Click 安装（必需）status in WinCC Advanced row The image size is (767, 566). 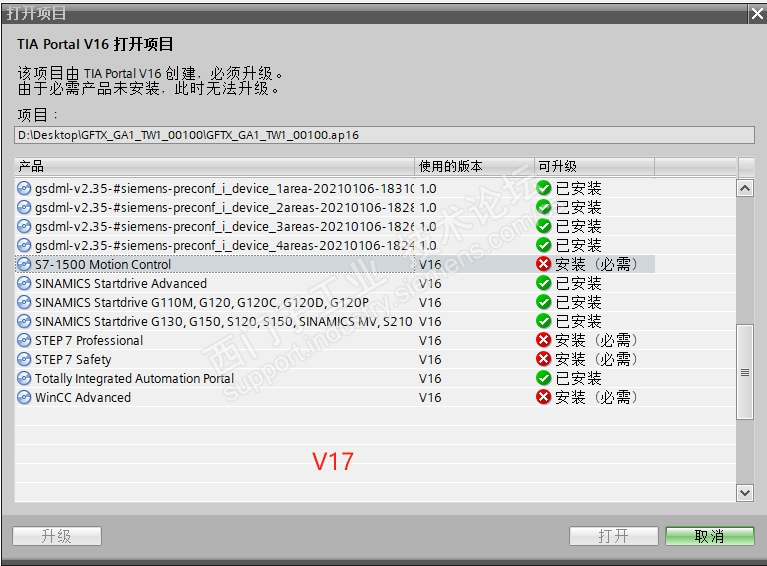(596, 397)
